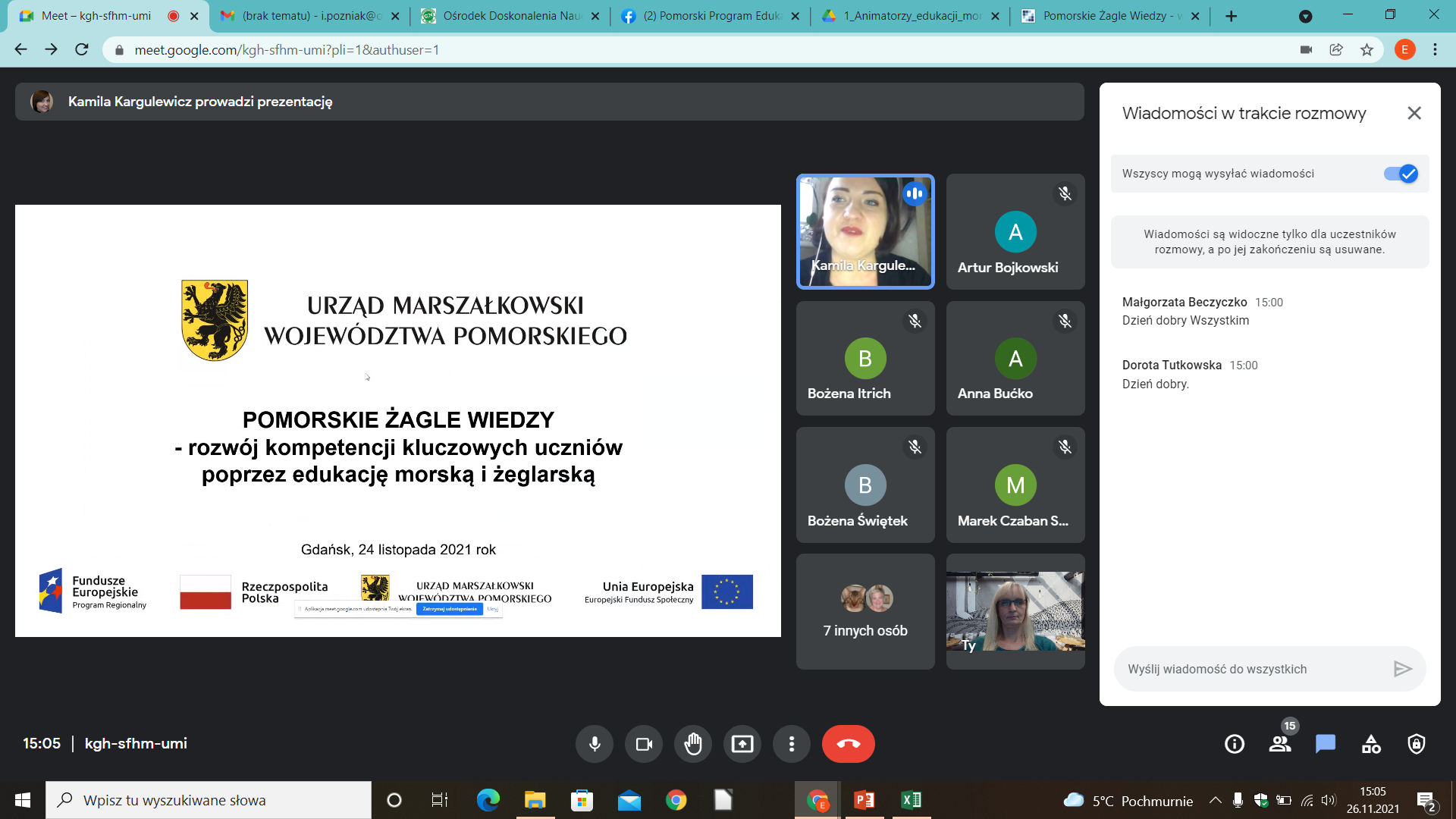Viewport: 1456px width, 819px height.
Task: Toggle the 'Wszyscy mogą wysyłać wiadomości' switch
Action: click(1400, 174)
